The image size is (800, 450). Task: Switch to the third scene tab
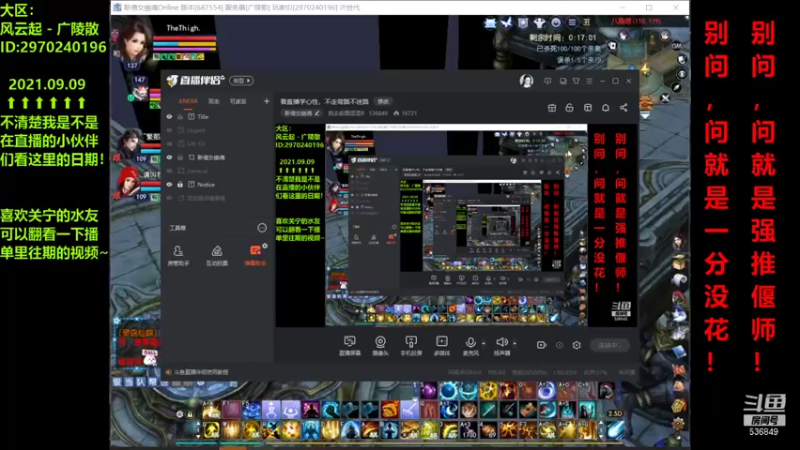[x=238, y=102]
